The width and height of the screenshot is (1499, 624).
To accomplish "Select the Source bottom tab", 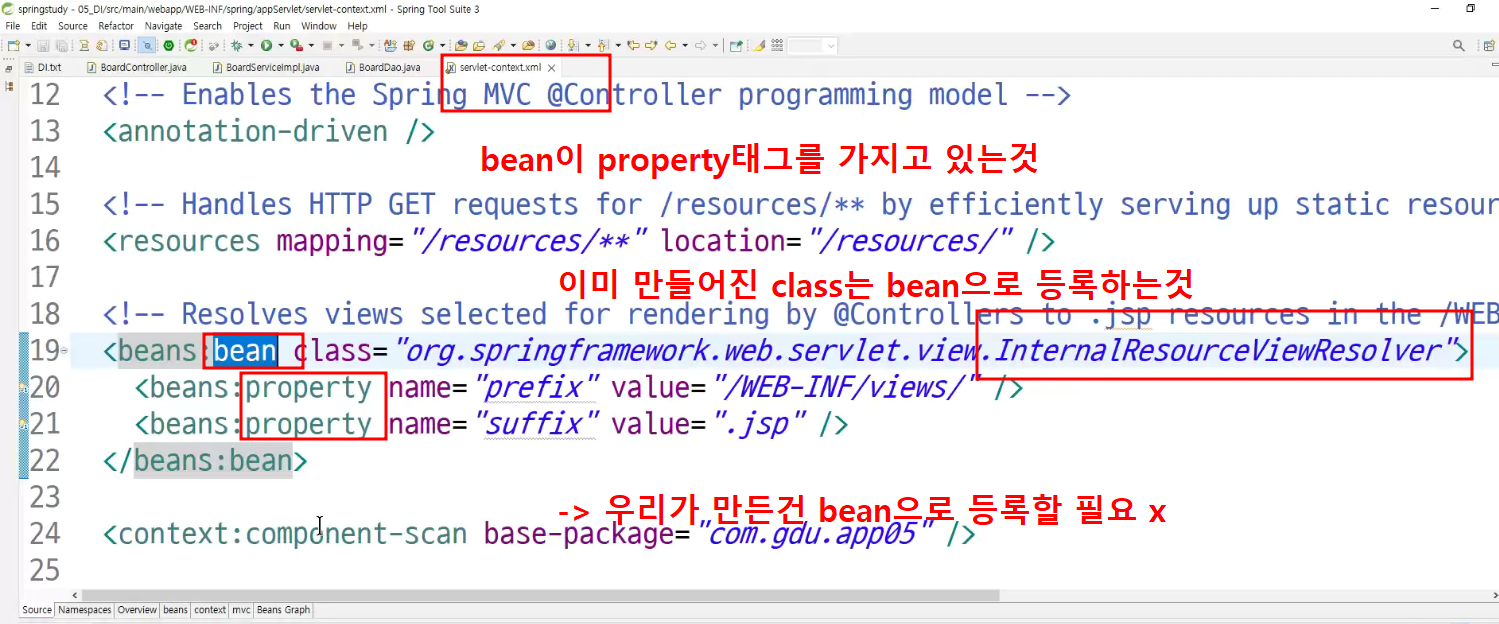I will point(37,610).
